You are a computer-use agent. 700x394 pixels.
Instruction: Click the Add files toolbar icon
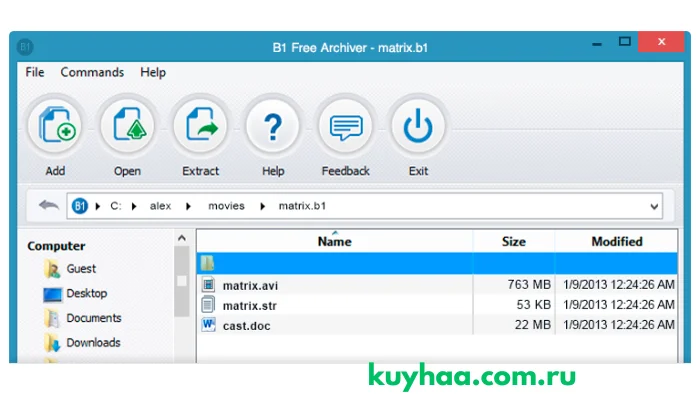pos(56,126)
